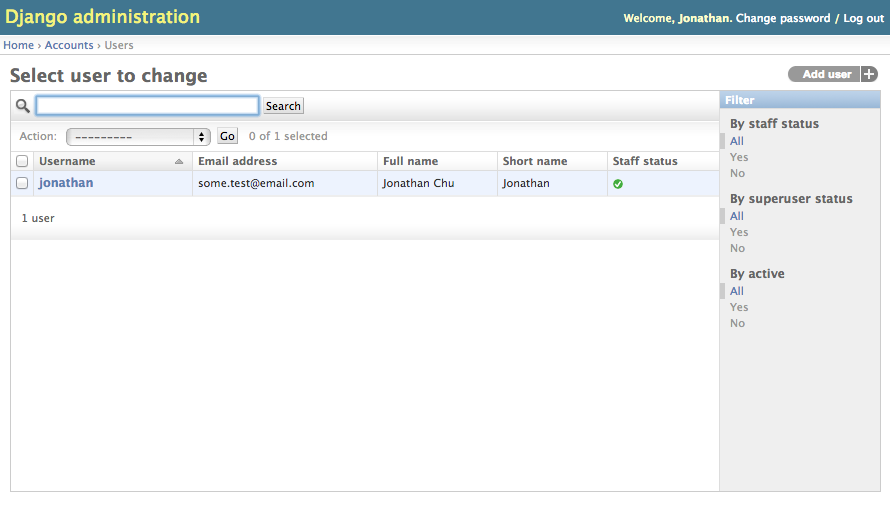The height and width of the screenshot is (509, 890).
Task: Select Yes under By active filter
Action: click(739, 307)
